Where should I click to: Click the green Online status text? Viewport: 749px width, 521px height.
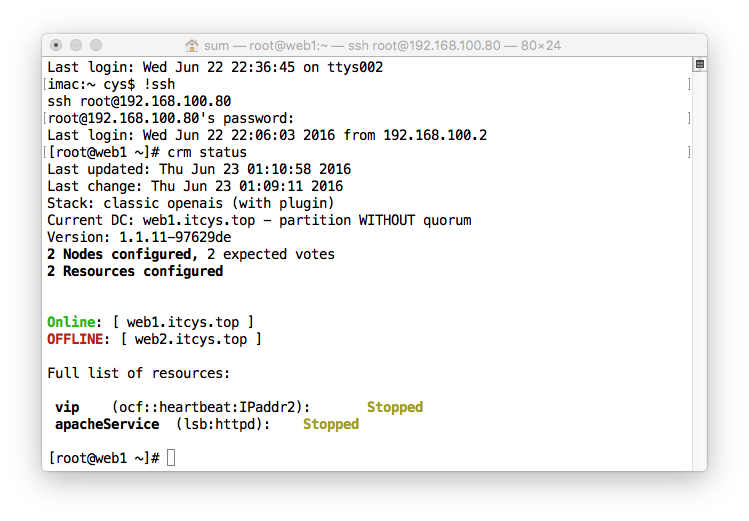coord(71,322)
